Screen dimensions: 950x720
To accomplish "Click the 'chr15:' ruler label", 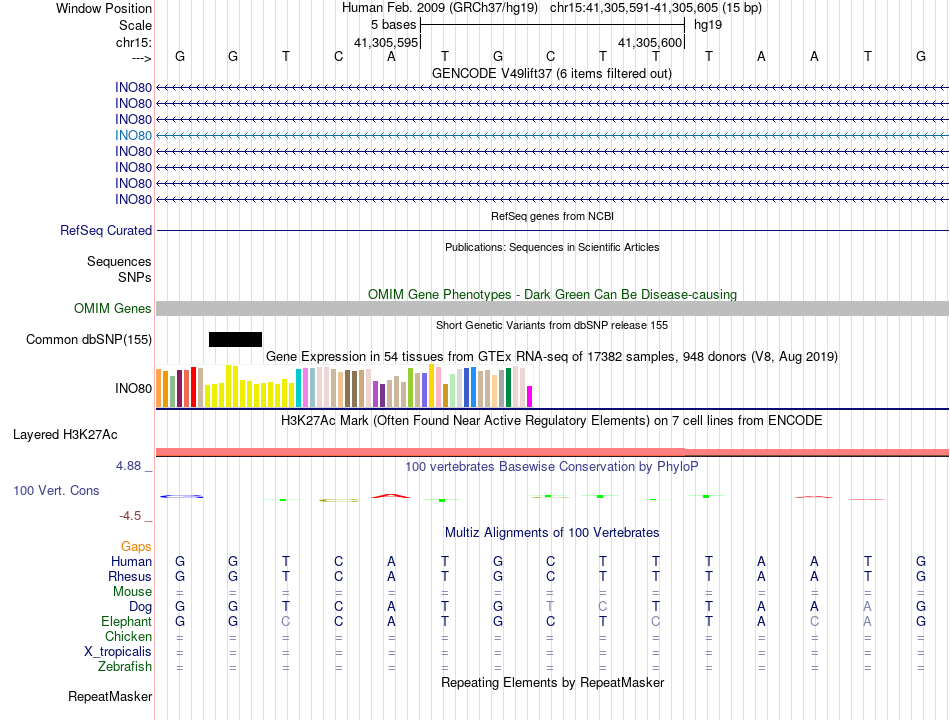I will click(x=133, y=42).
